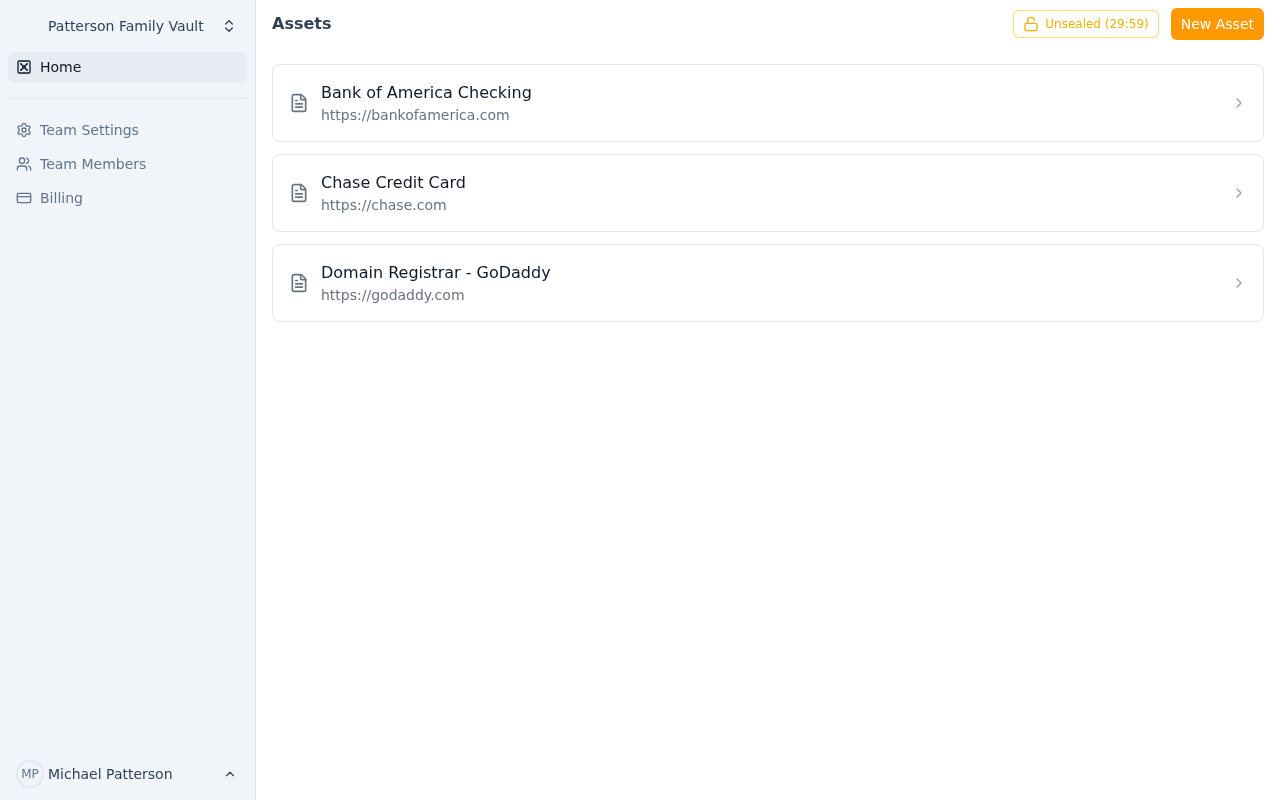The height and width of the screenshot is (800, 1280).
Task: Click the document icon beside Bank of America Checking
Action: [x=299, y=103]
